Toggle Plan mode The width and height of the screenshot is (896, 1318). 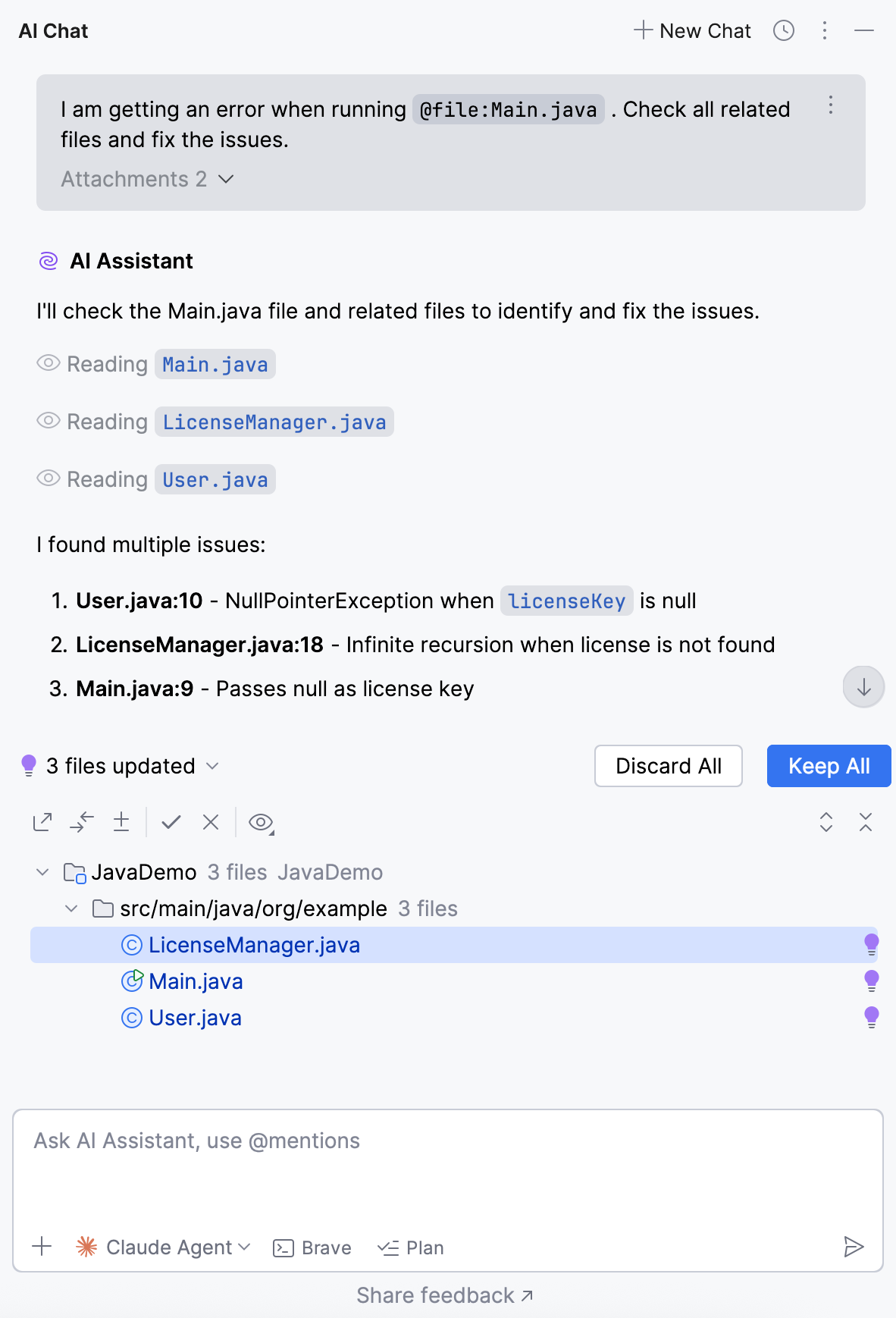pos(411,1247)
